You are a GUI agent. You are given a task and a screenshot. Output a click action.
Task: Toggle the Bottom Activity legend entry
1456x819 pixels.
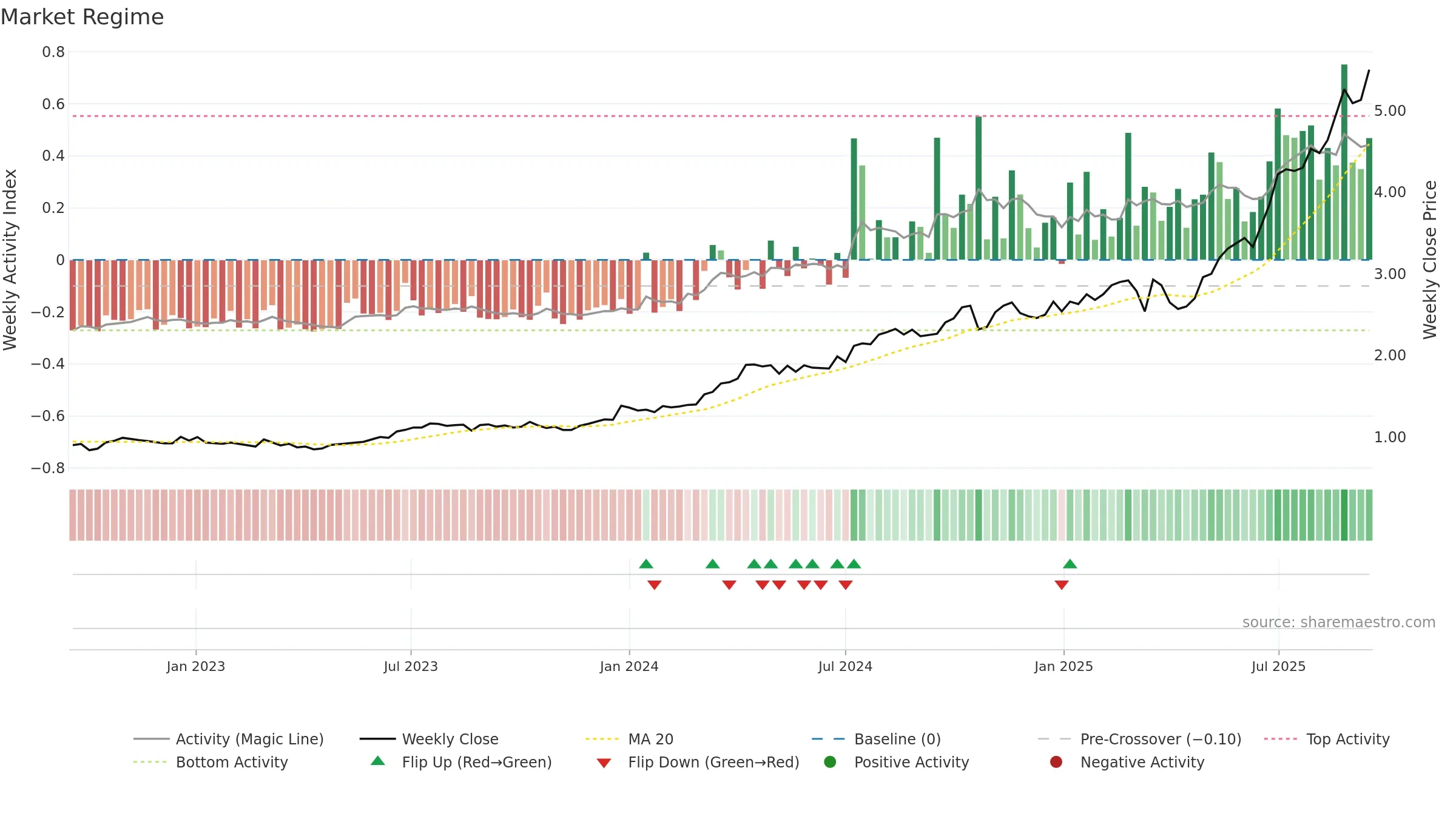211,762
